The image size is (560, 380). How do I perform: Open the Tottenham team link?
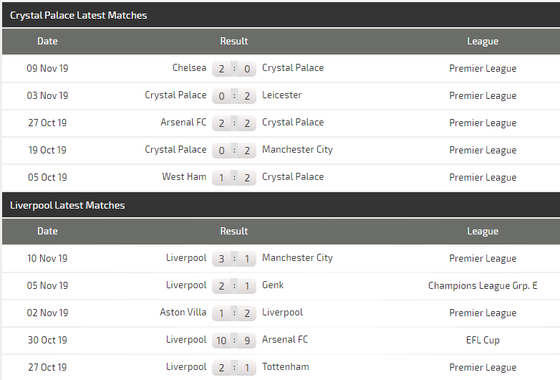tap(285, 367)
